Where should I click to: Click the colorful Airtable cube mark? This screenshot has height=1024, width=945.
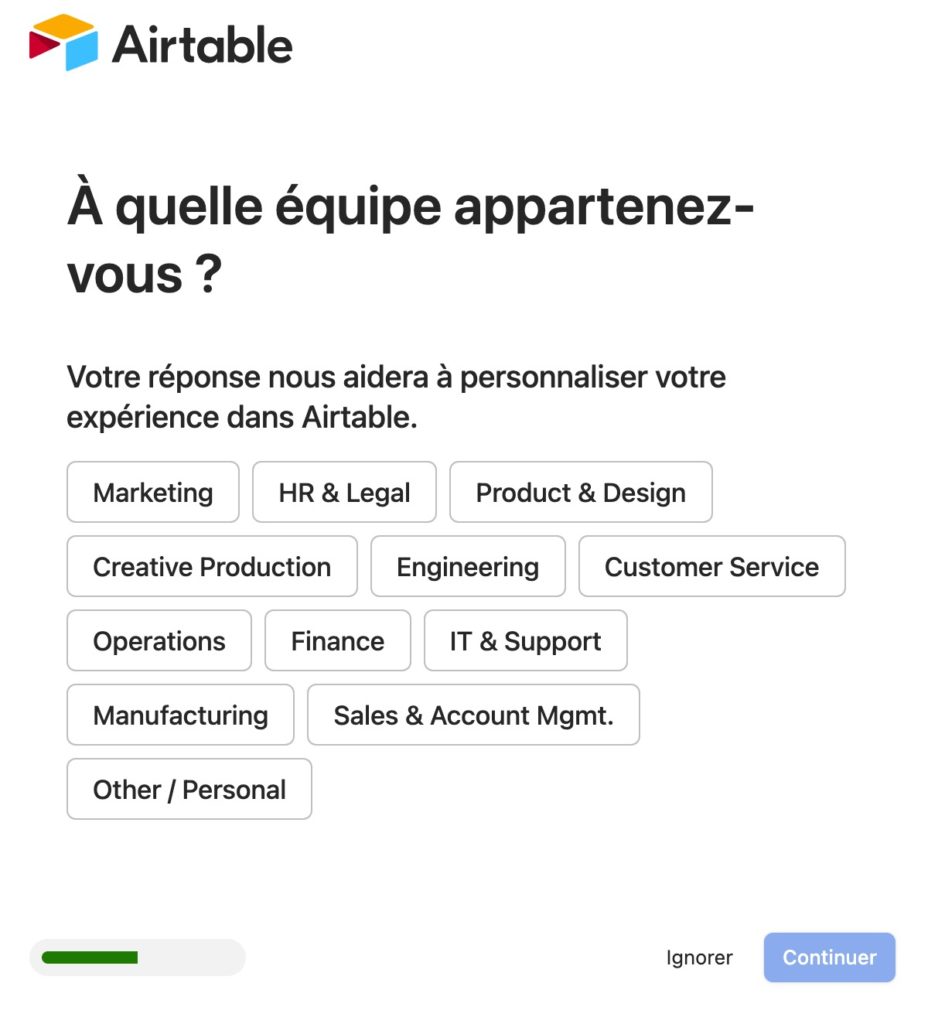point(62,43)
